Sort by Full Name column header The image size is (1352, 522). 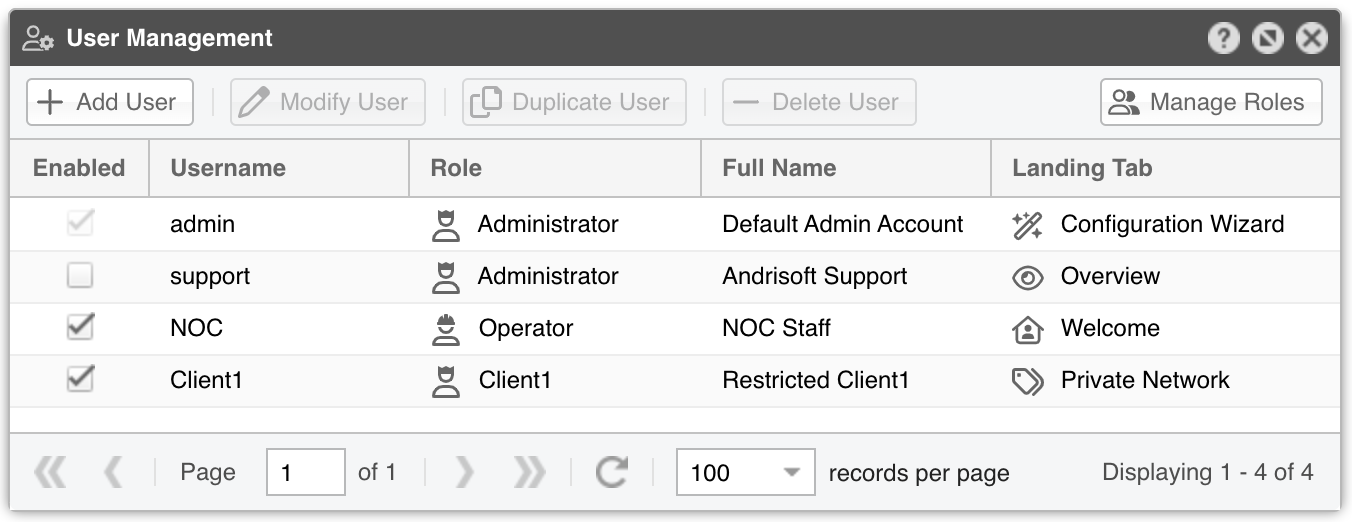(x=846, y=168)
